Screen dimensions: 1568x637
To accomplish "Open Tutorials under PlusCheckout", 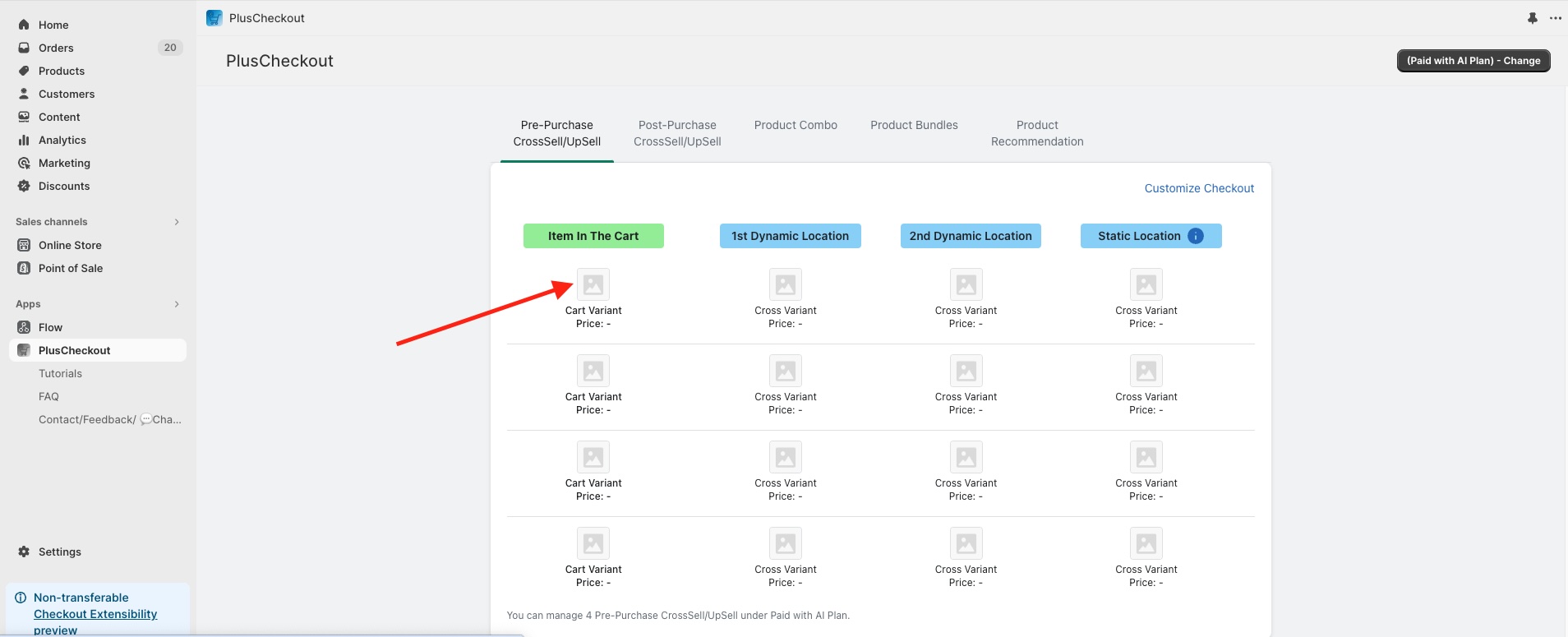I will [x=60, y=373].
